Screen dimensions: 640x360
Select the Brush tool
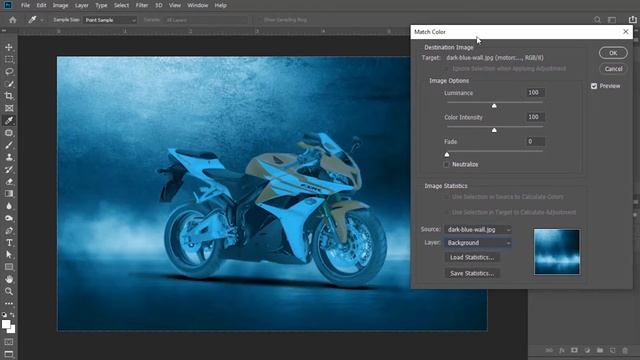coord(9,145)
